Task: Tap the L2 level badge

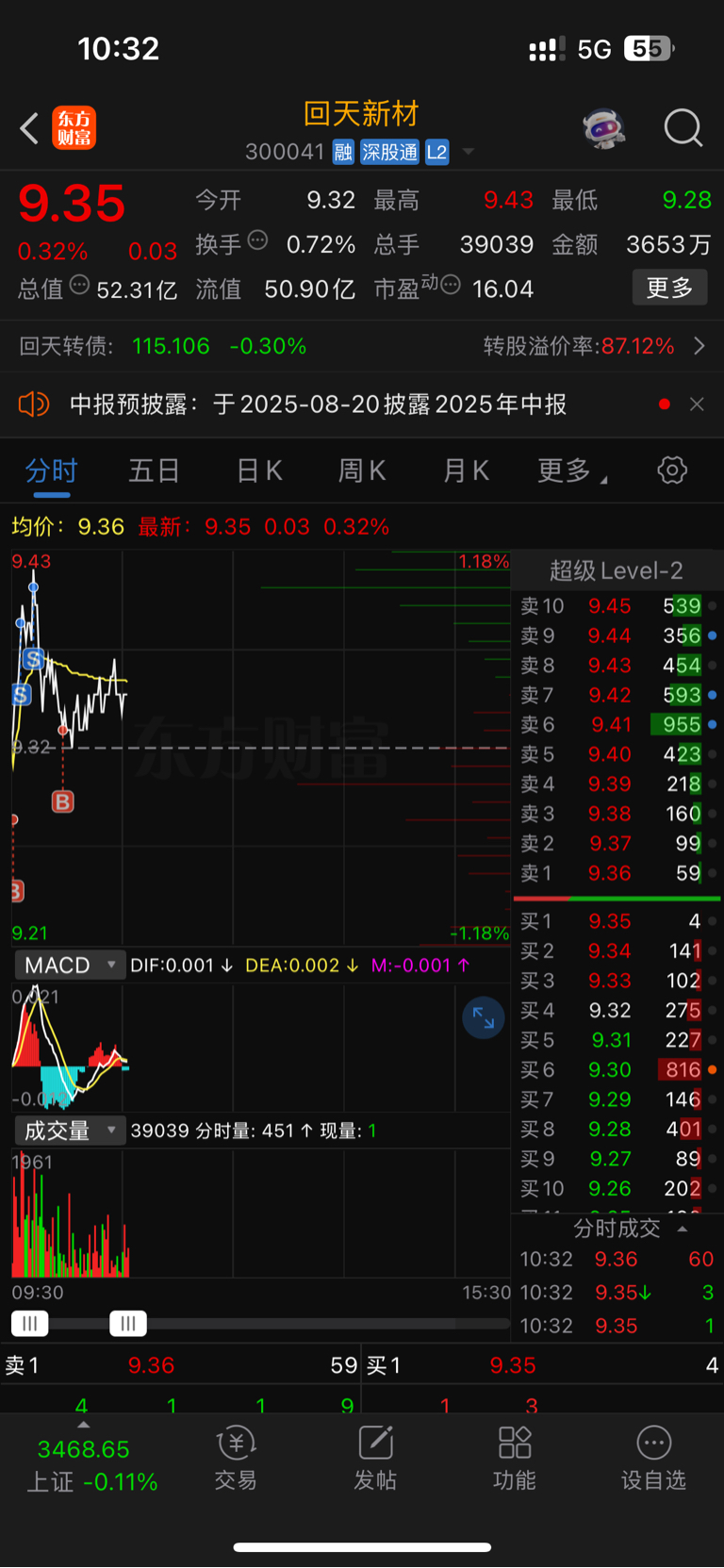Action: [x=436, y=152]
